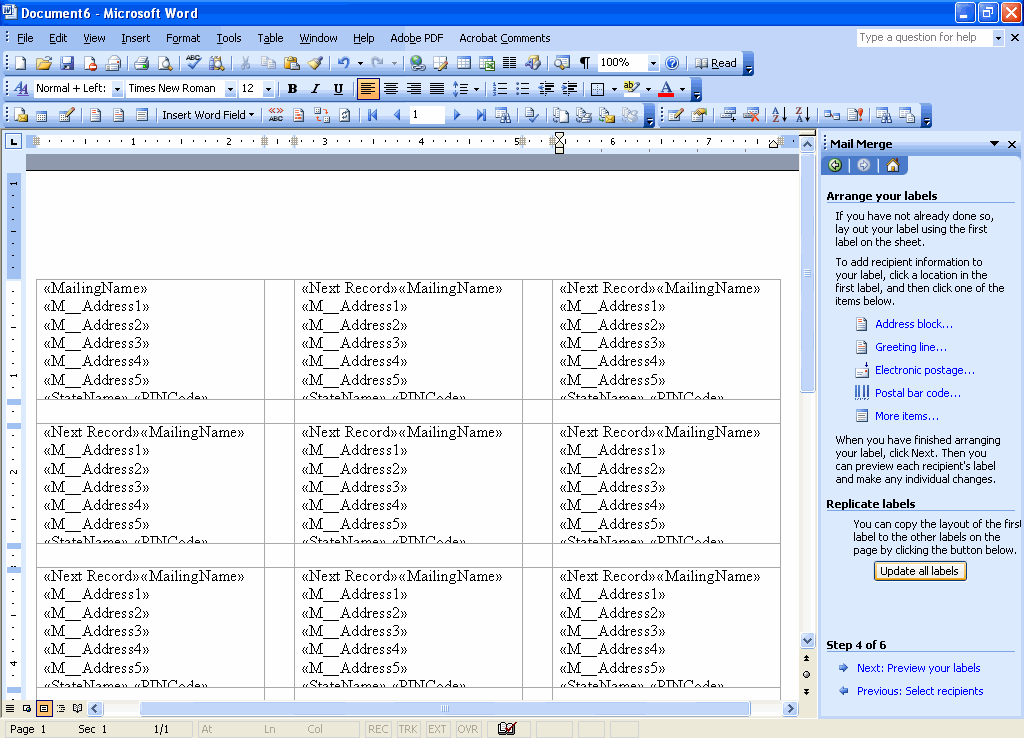Viewport: 1024px width, 738px height.
Task: Open the Tools menu
Action: pos(229,38)
